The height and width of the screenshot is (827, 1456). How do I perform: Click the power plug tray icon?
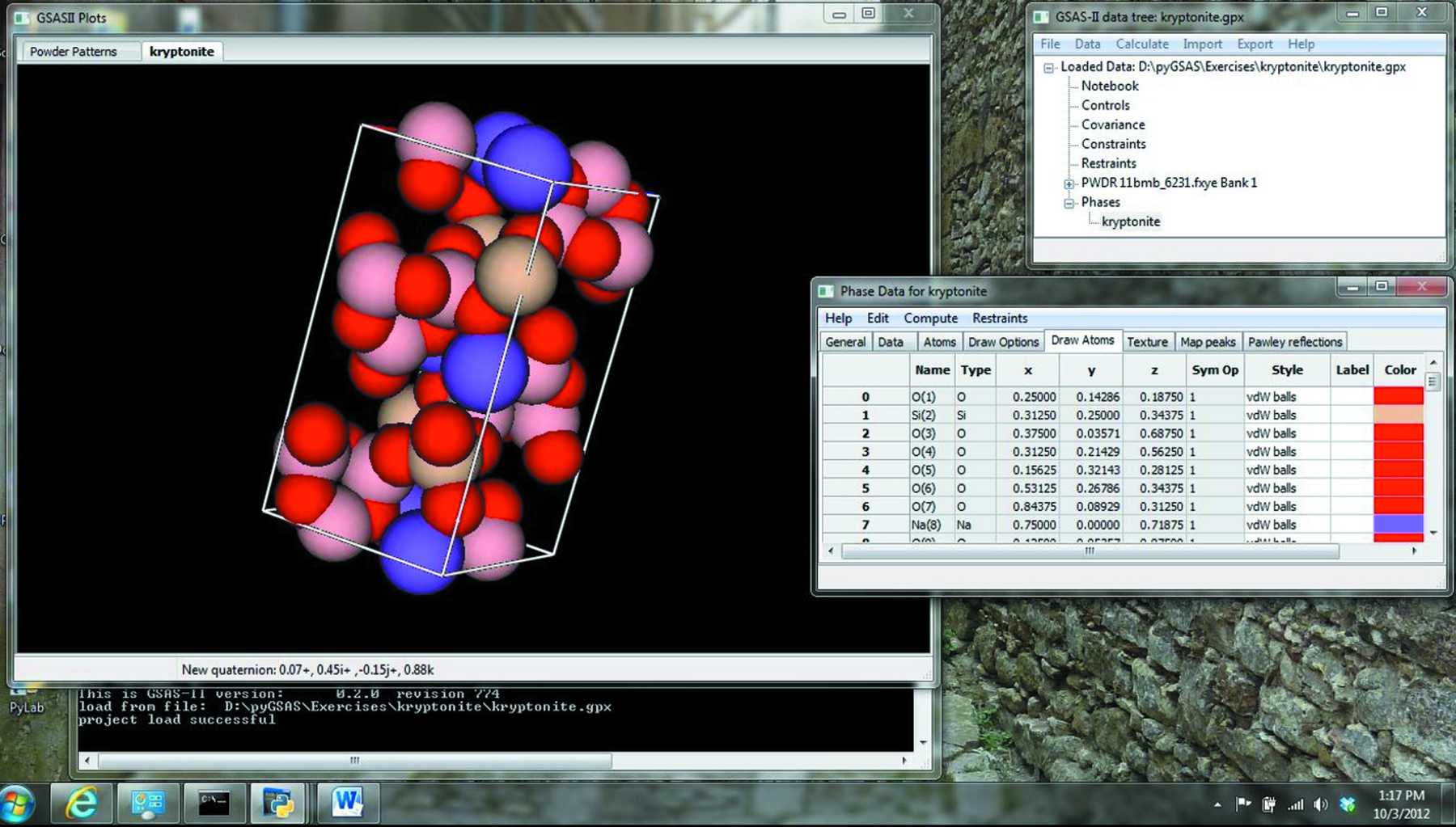[x=1269, y=804]
